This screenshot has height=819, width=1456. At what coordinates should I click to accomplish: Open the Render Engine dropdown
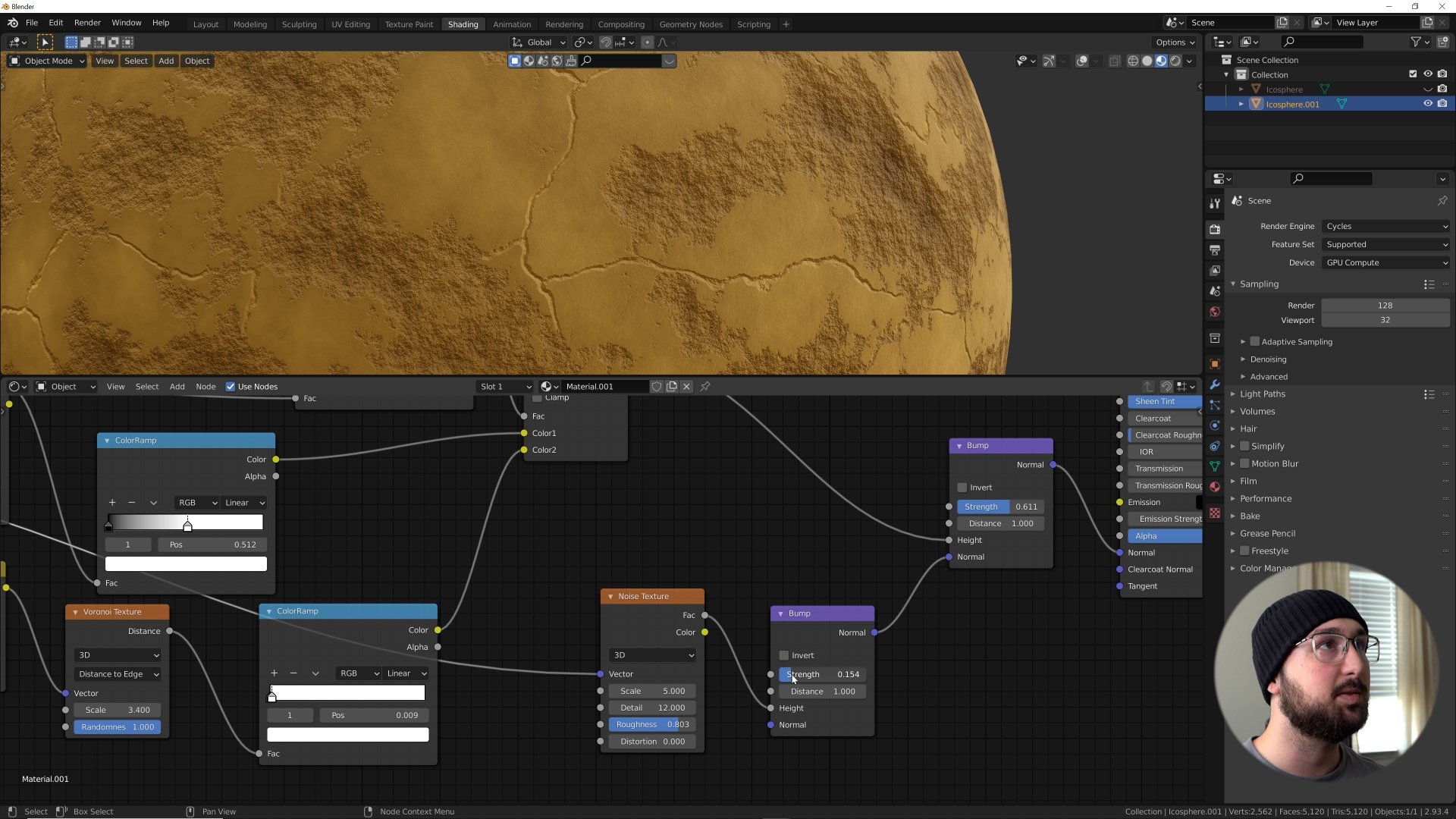1385,226
